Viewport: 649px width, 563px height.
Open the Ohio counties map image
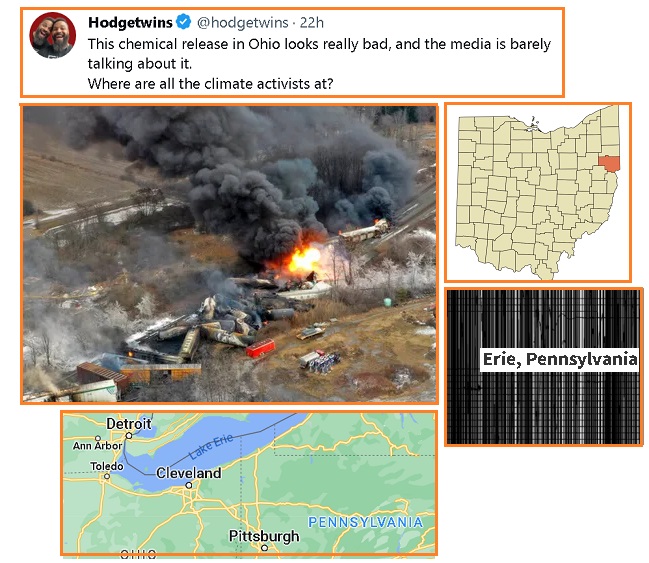538,192
